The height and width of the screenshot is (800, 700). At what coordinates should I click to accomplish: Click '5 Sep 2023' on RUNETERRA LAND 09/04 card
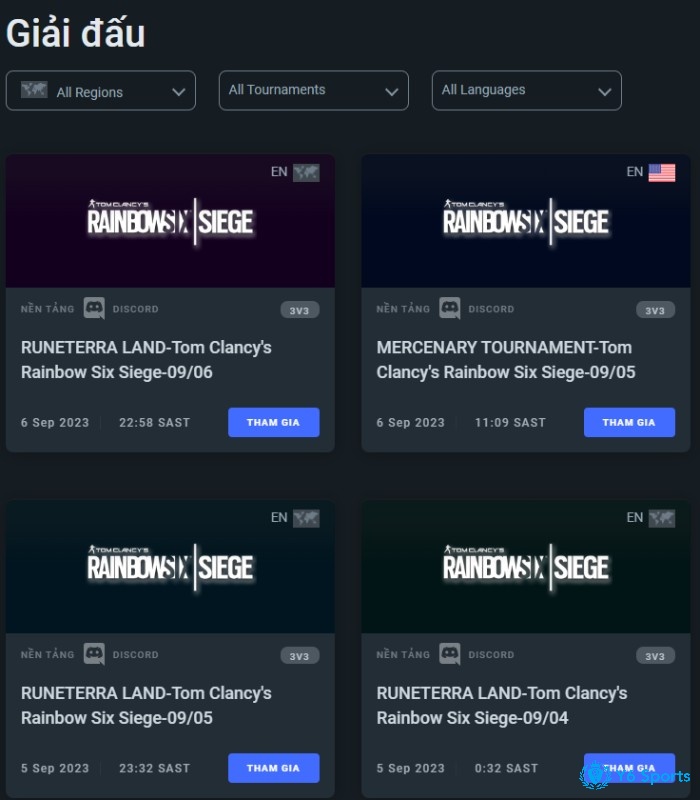(x=411, y=768)
